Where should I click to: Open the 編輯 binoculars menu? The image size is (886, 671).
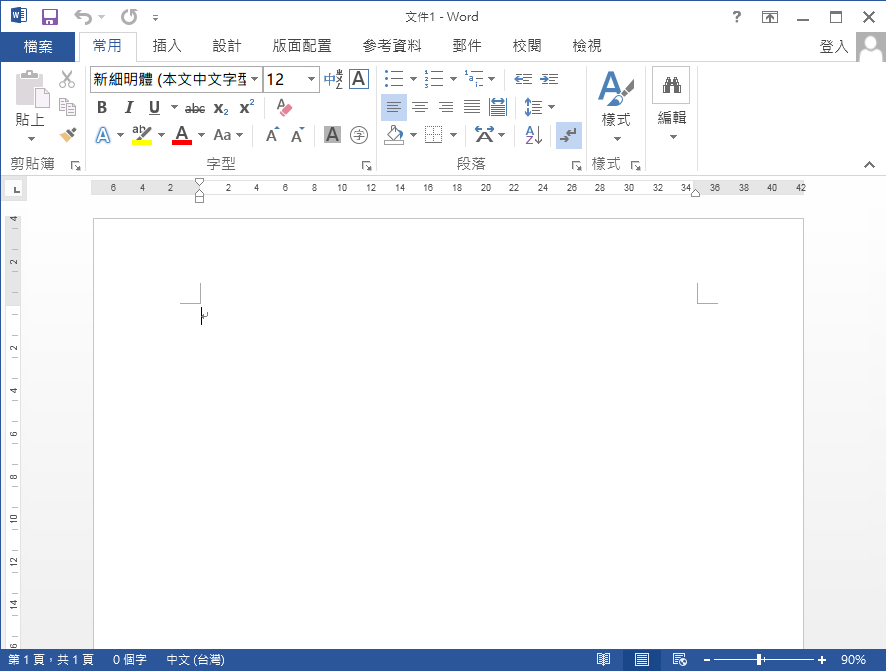click(x=671, y=104)
